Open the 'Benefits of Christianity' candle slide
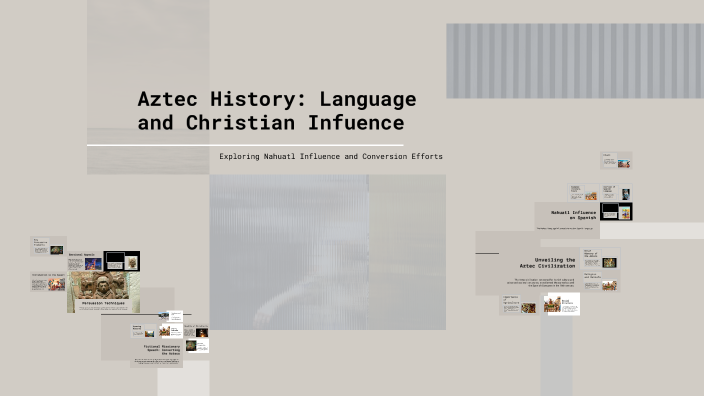The height and width of the screenshot is (396, 704). [x=196, y=331]
